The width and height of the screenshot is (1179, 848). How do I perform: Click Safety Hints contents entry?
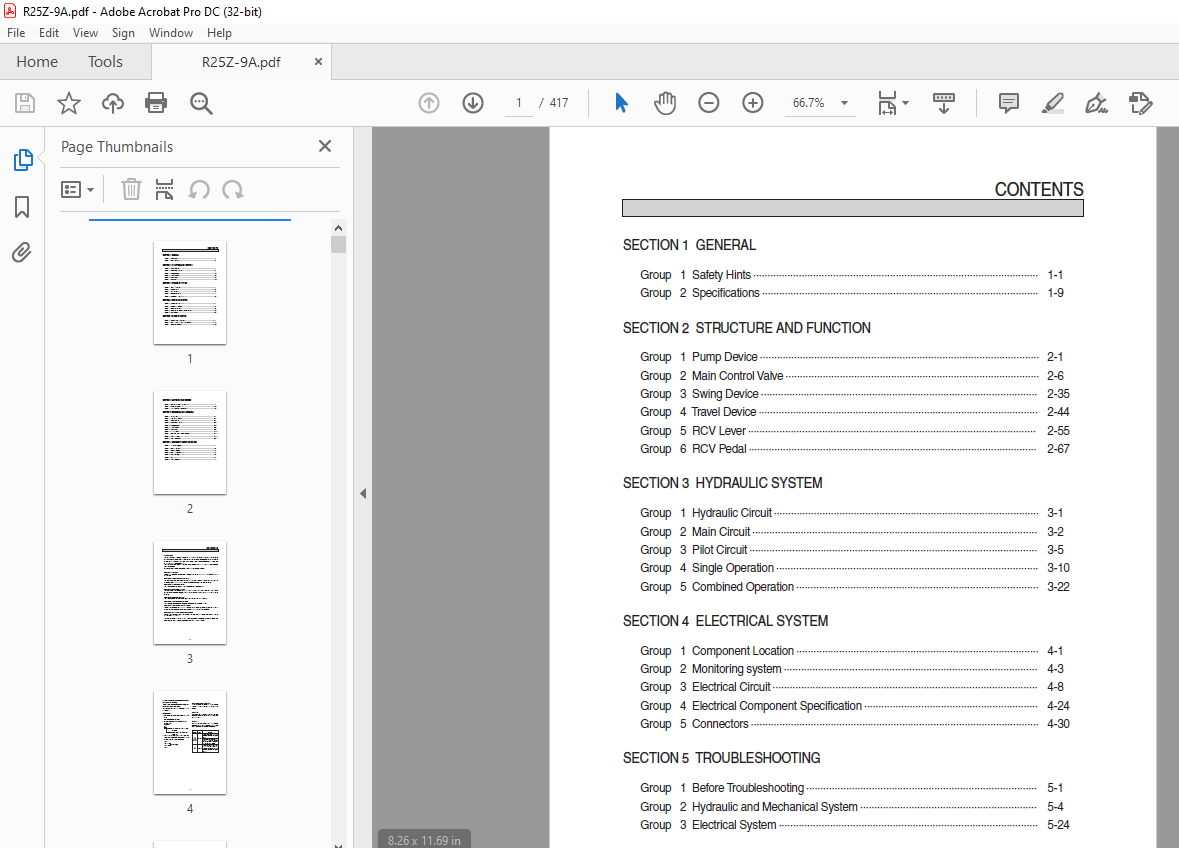(x=851, y=275)
